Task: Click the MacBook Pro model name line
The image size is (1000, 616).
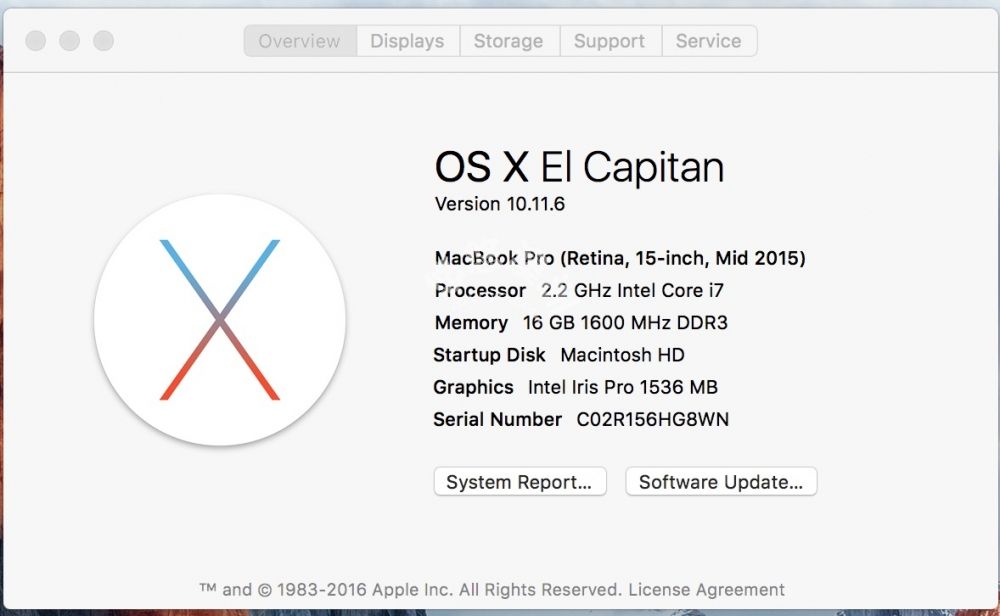Action: click(620, 258)
